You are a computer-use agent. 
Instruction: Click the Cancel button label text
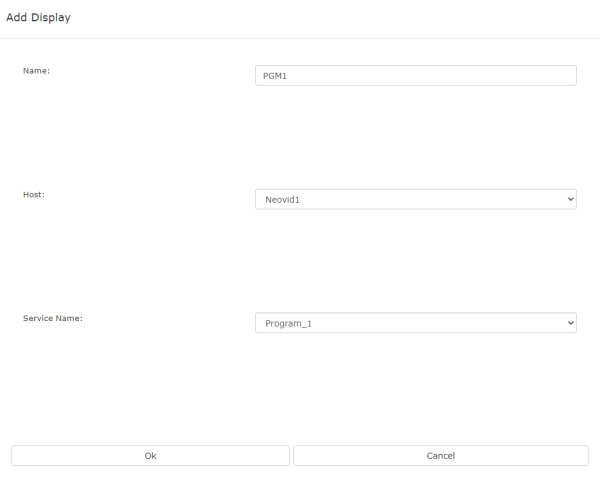[441, 456]
